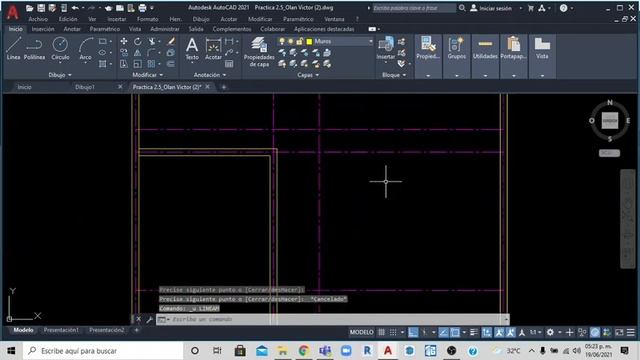Viewport: 640px width, 360px height.
Task: Open the Utilidades panel button
Action: click(485, 56)
